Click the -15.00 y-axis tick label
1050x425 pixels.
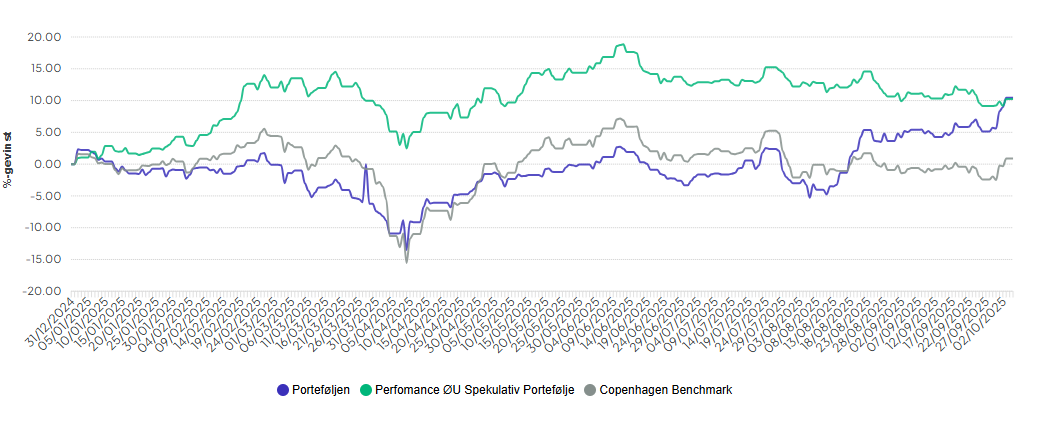(44, 260)
